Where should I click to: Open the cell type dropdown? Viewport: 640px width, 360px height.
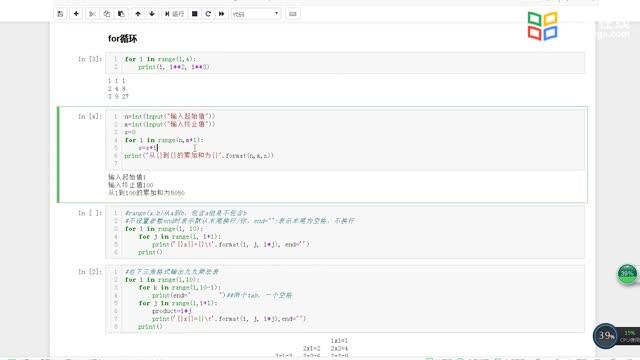(x=256, y=14)
